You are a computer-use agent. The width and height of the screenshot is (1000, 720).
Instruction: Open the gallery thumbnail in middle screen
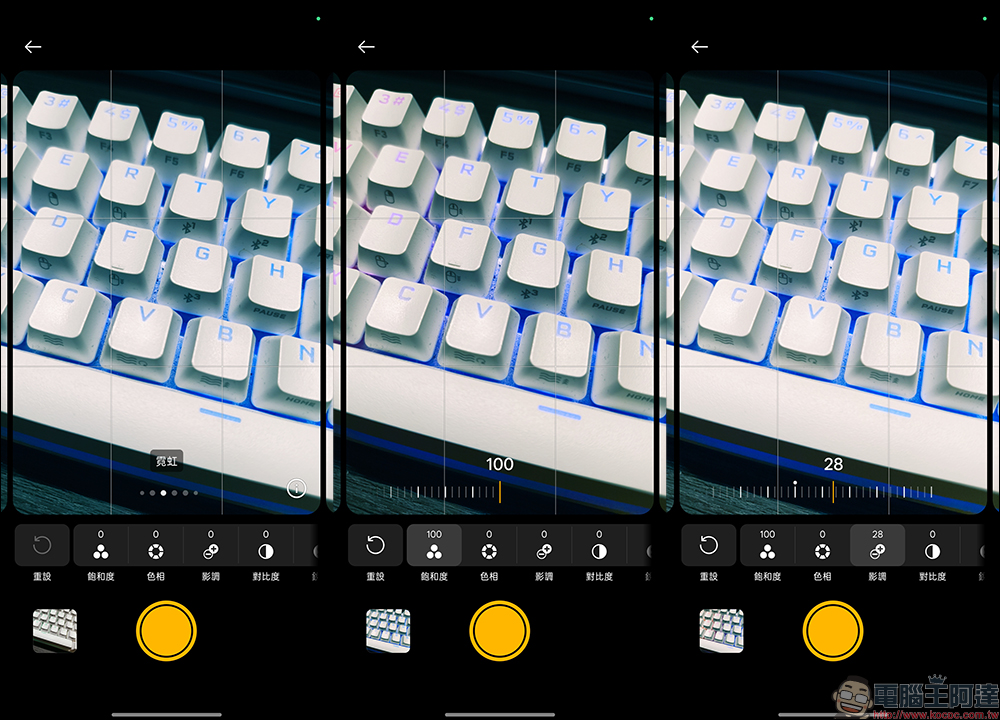point(388,631)
